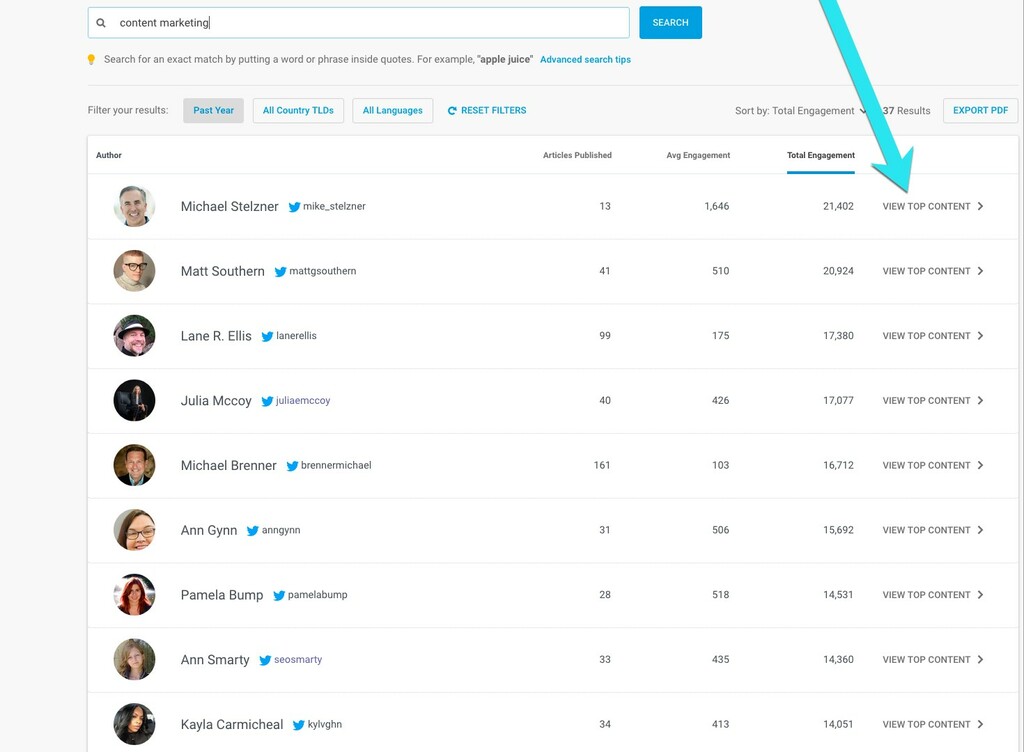Image resolution: width=1024 pixels, height=752 pixels.
Task: Export results with Export PDF button
Action: [980, 111]
